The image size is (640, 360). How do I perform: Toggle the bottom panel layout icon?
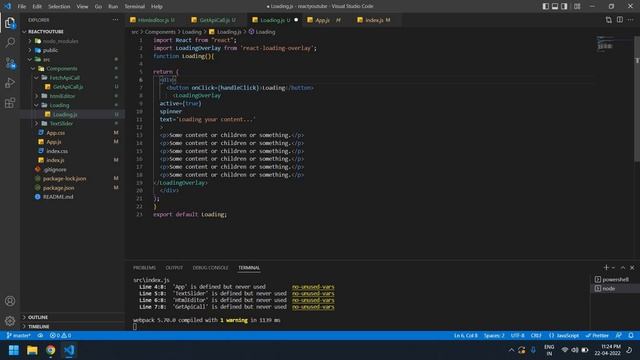coord(555,6)
